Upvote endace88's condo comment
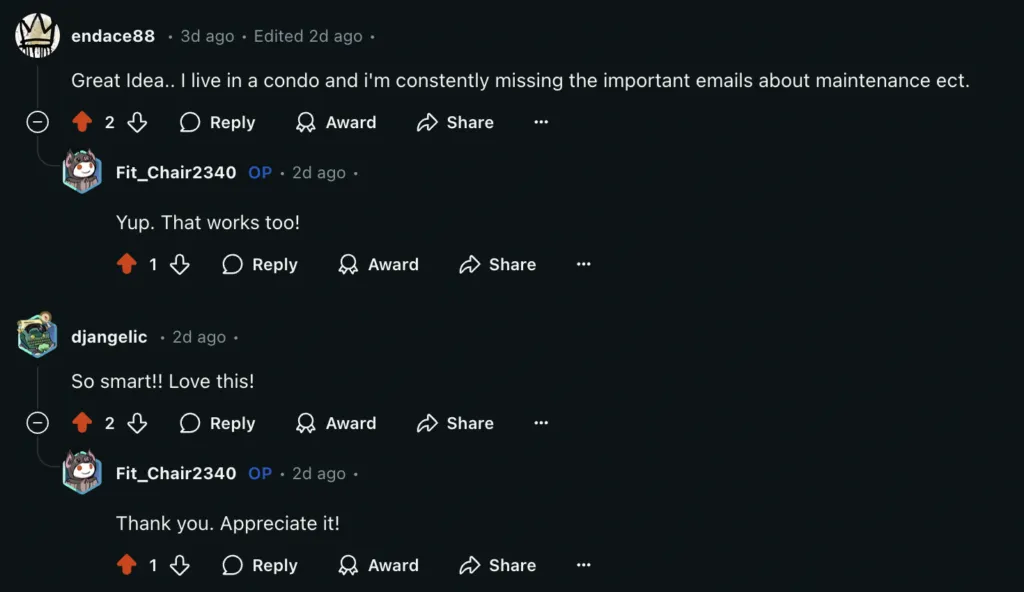1024x592 pixels. click(83, 122)
